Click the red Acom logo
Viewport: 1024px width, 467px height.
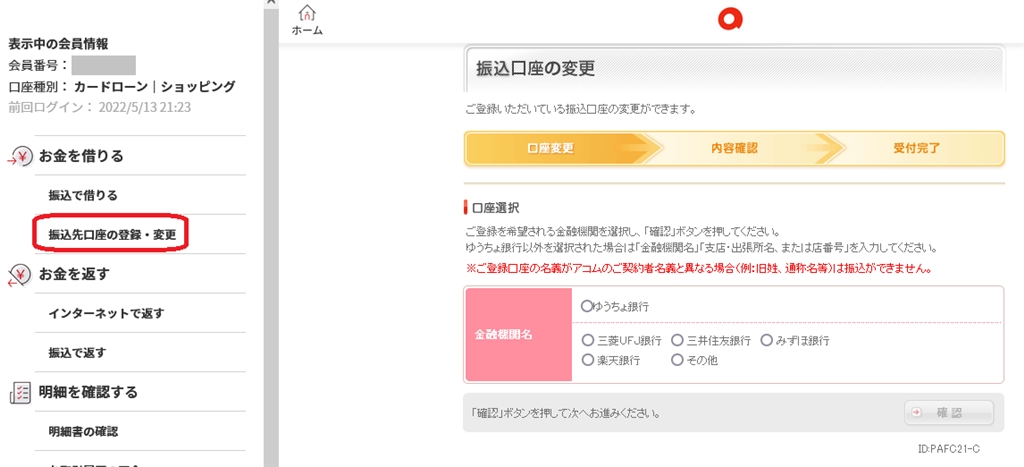click(732, 20)
